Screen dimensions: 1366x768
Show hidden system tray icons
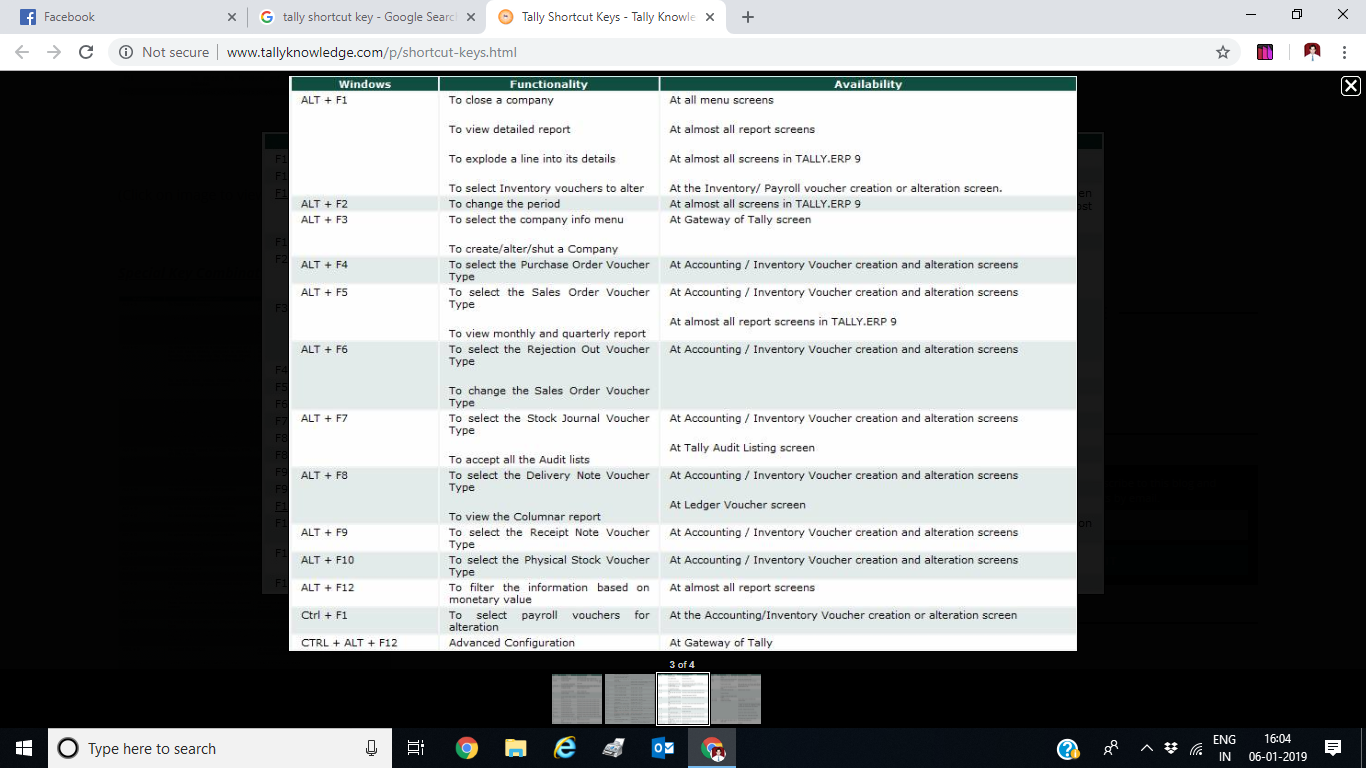click(1147, 748)
